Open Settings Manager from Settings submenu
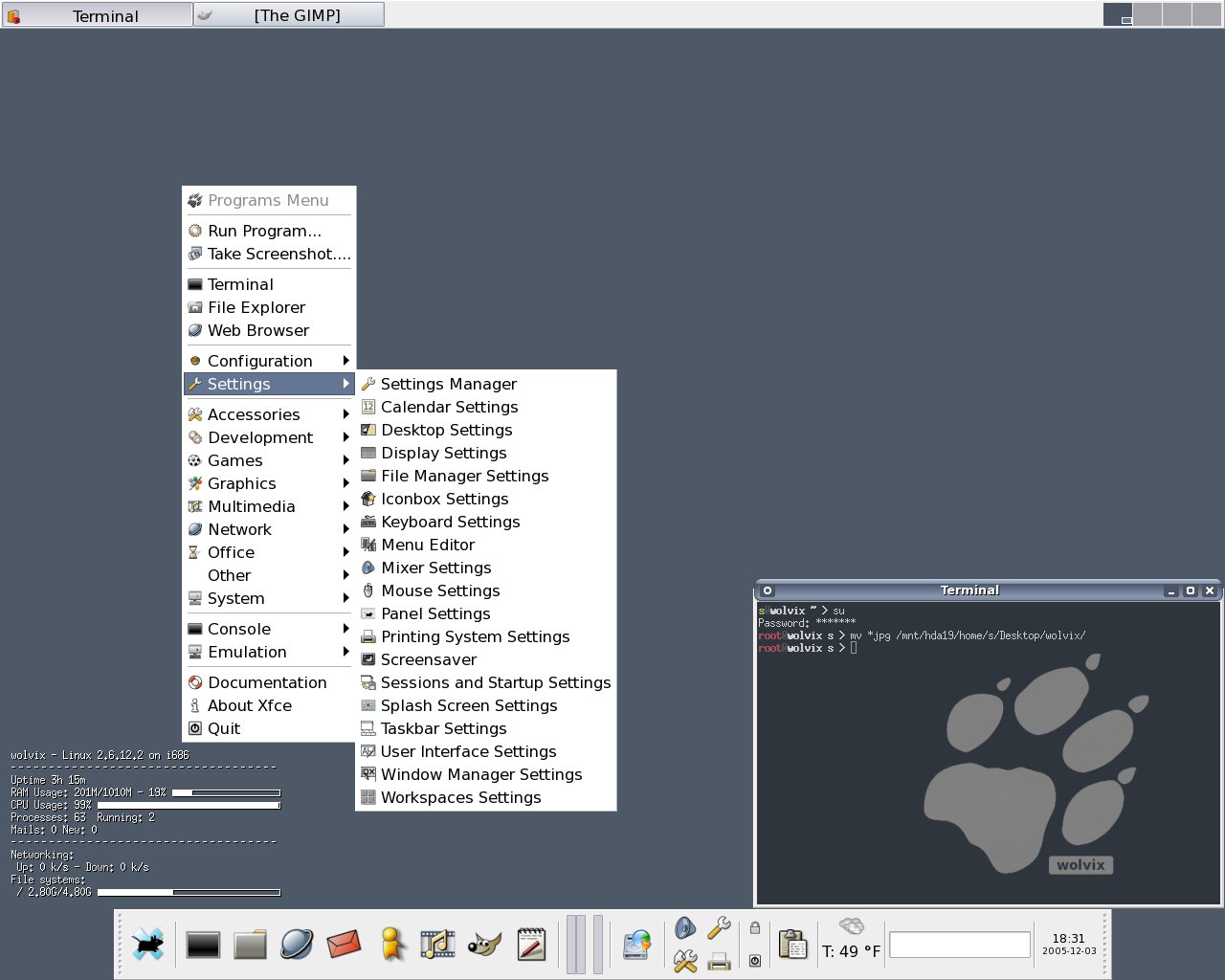1225x980 pixels. pyautogui.click(x=486, y=384)
